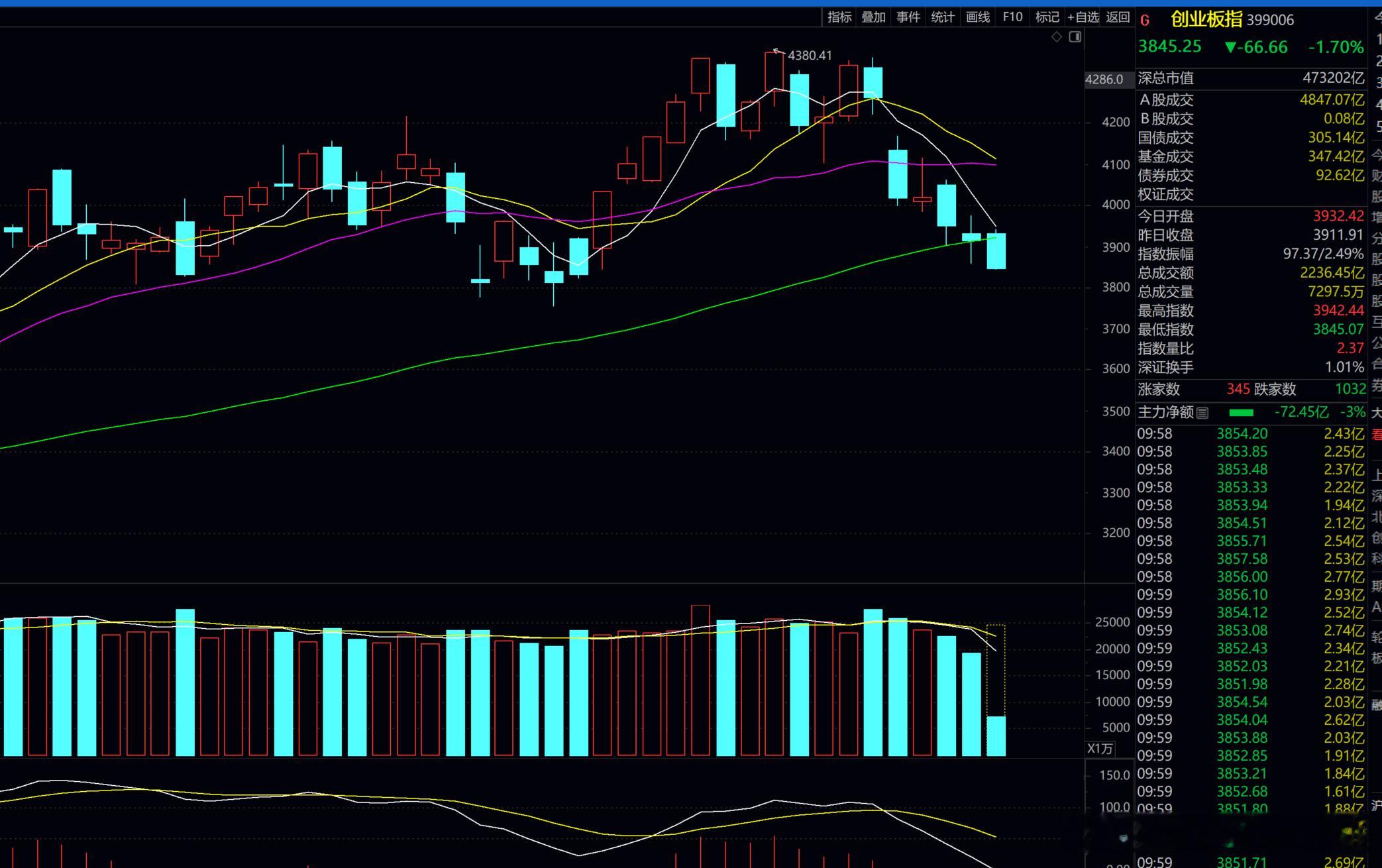Click the 涨家数 advancing count 345
The width and height of the screenshot is (1382, 868).
click(x=1238, y=389)
